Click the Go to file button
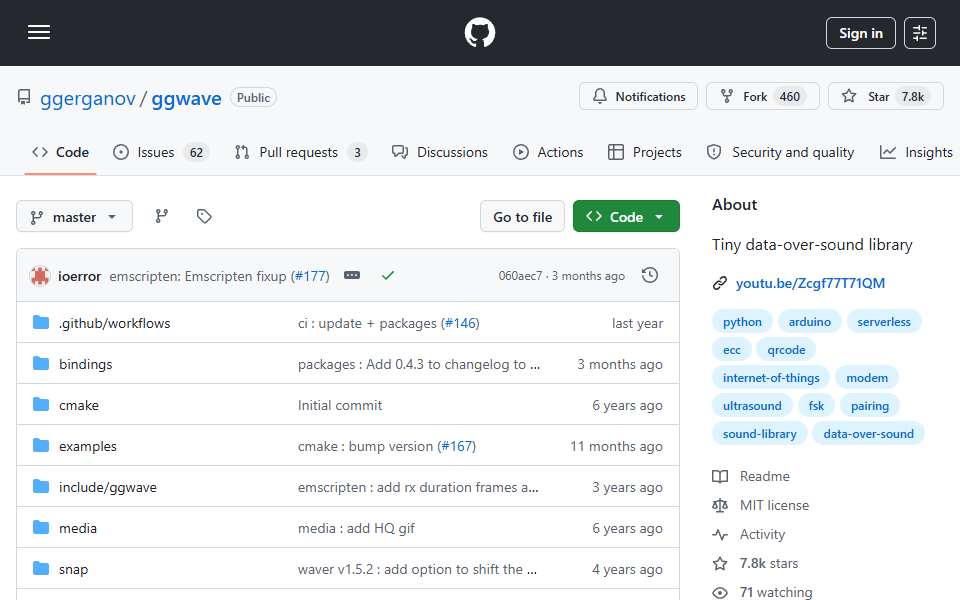The image size is (960, 600). 522,217
